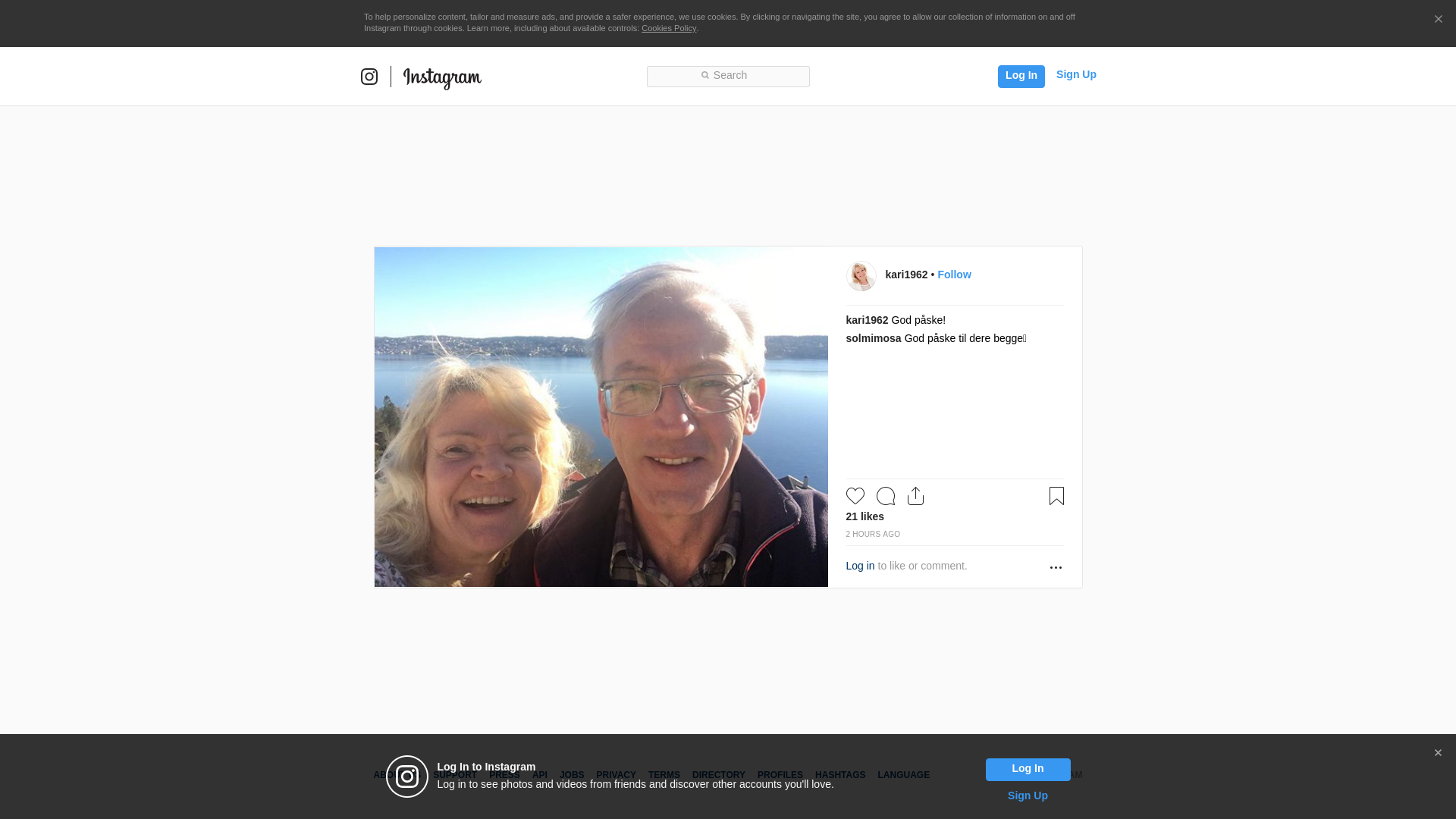View the 21 likes list
The image size is (1456, 819).
coord(865,516)
